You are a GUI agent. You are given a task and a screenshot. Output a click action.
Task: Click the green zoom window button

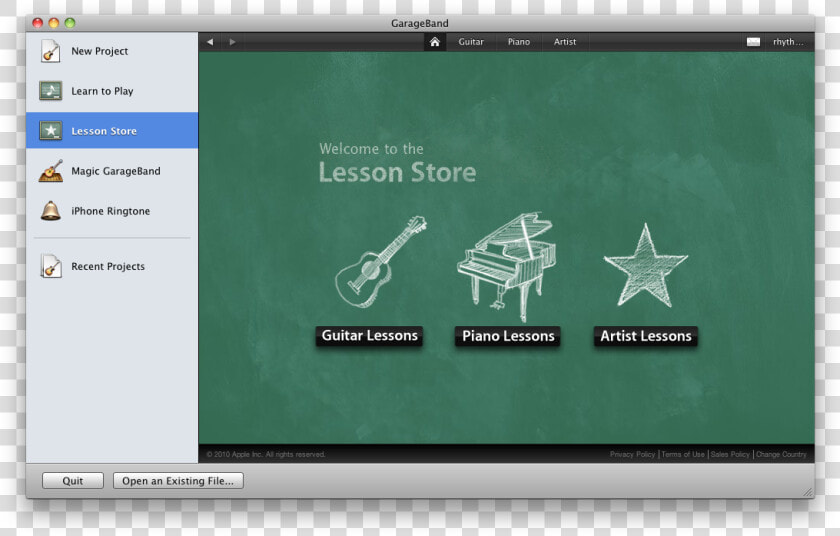(x=70, y=22)
